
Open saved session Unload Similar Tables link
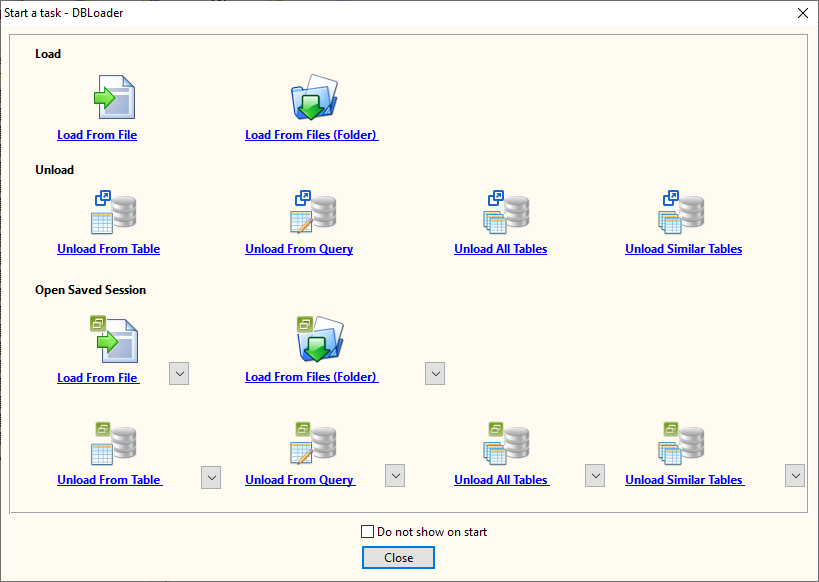[x=685, y=480]
